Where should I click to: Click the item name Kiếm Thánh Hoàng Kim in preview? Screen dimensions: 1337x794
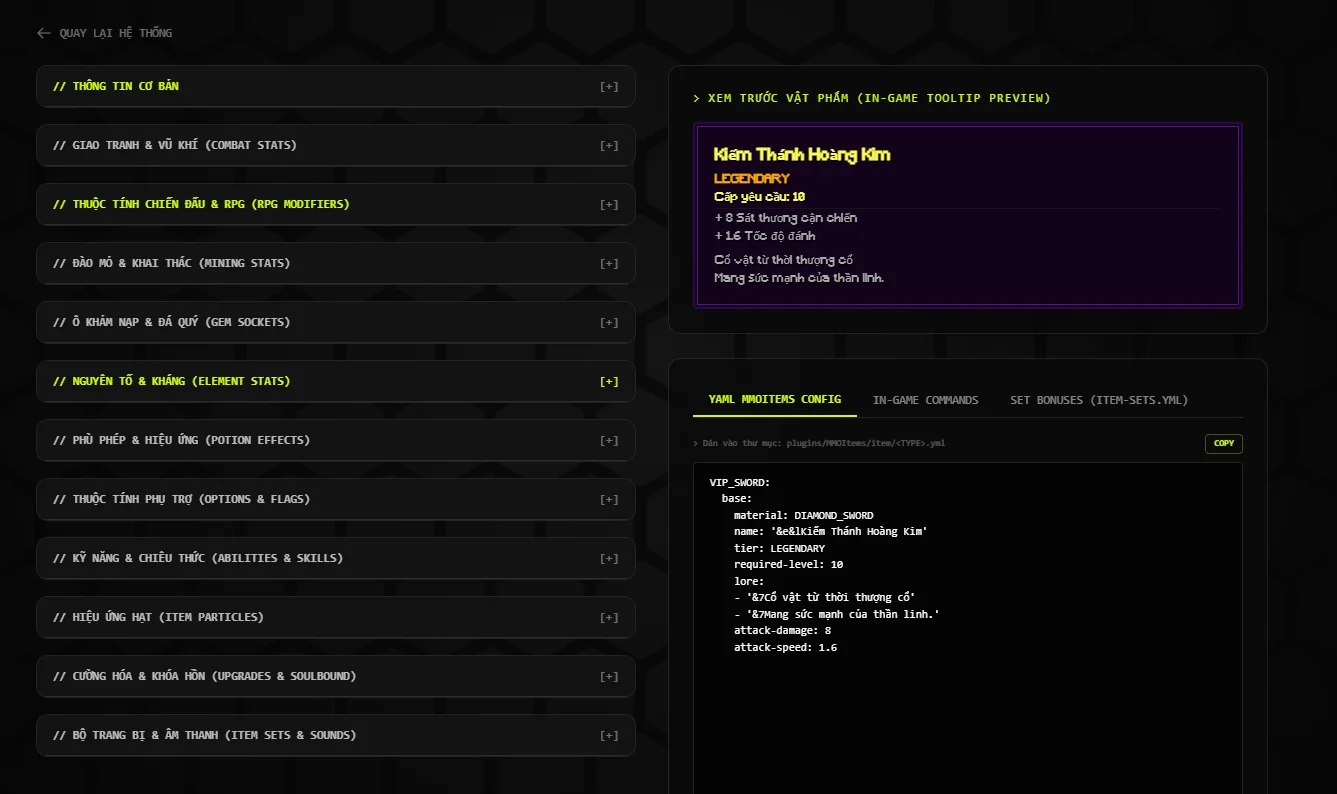pos(802,154)
